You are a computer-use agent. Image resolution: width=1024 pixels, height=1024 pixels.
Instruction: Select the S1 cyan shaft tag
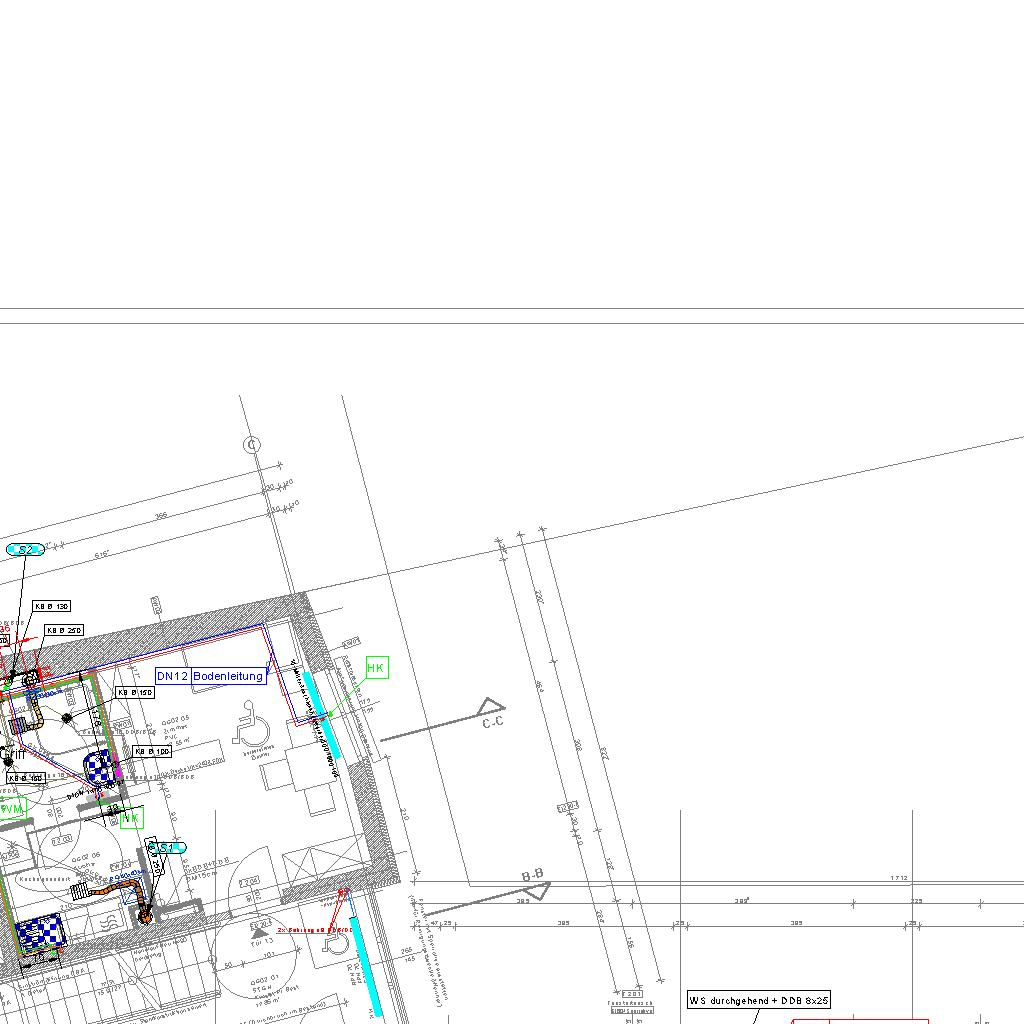click(165, 848)
